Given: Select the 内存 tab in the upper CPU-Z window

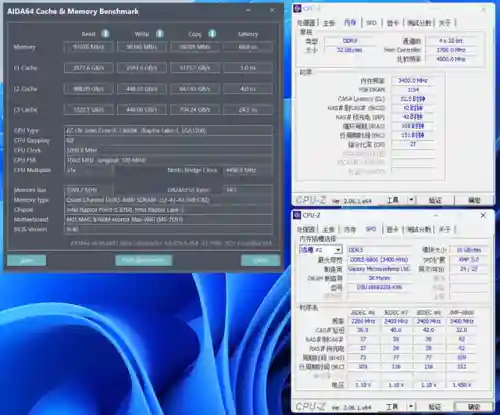Looking at the screenshot, I should coord(350,22).
